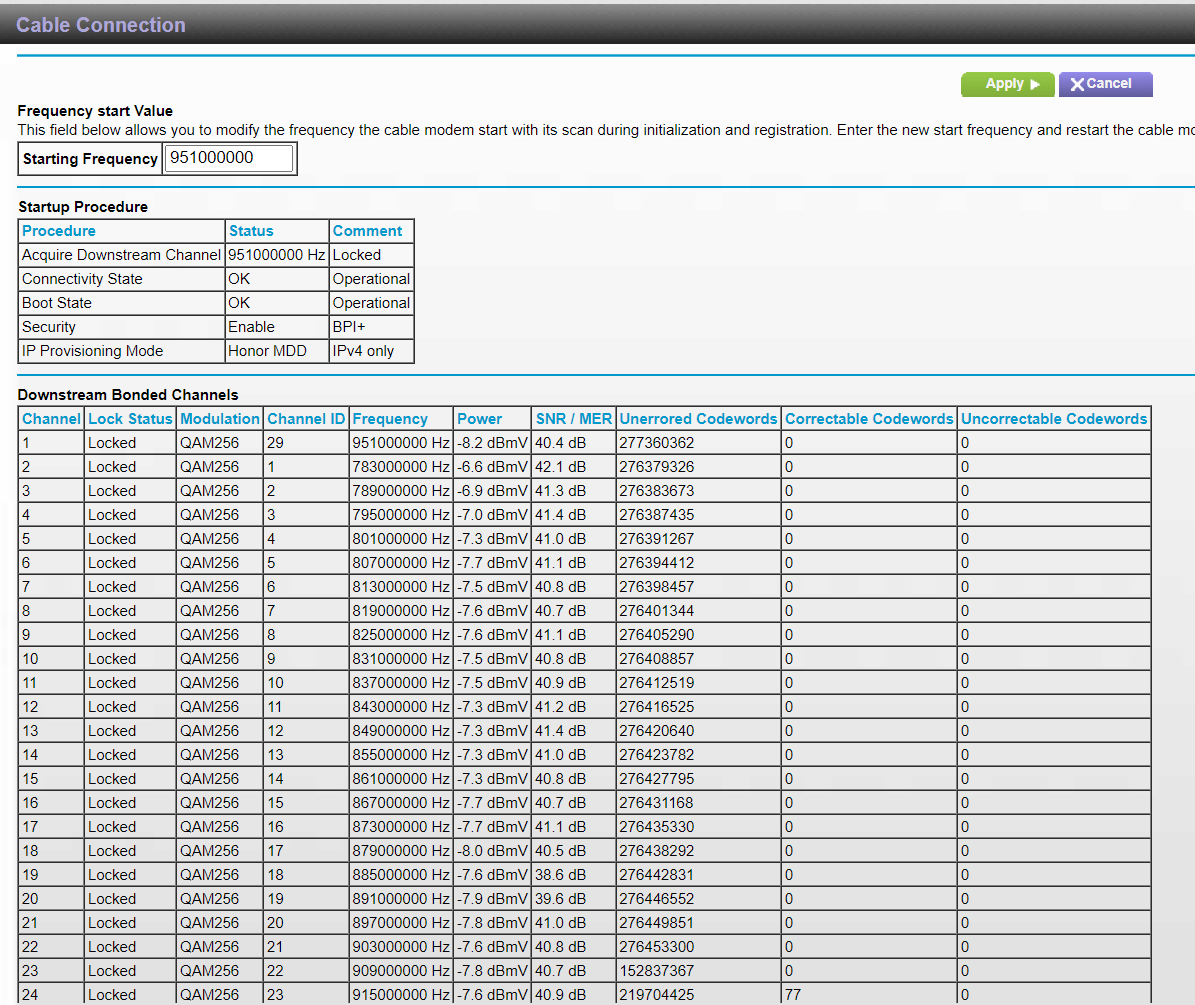Click the 'Unerrored Codewords' column header
The height and width of the screenshot is (1005, 1195).
click(698, 419)
